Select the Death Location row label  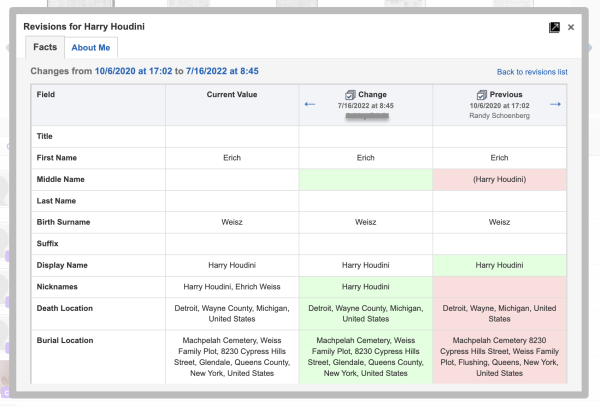click(x=65, y=308)
